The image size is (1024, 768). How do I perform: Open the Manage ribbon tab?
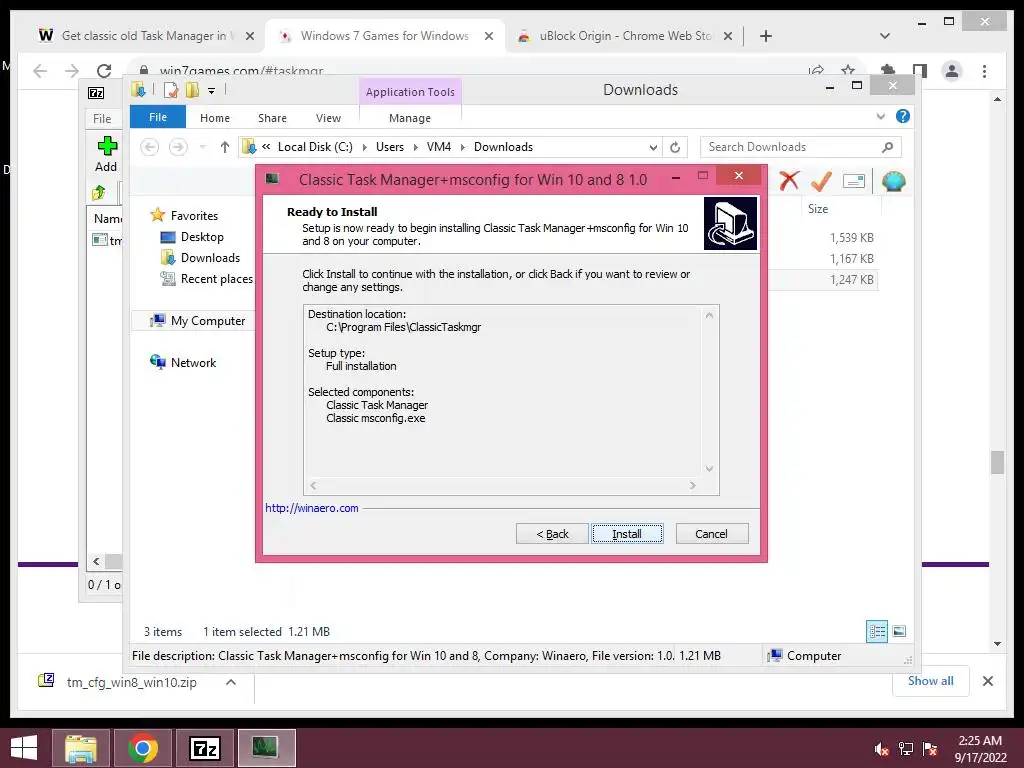(410, 118)
